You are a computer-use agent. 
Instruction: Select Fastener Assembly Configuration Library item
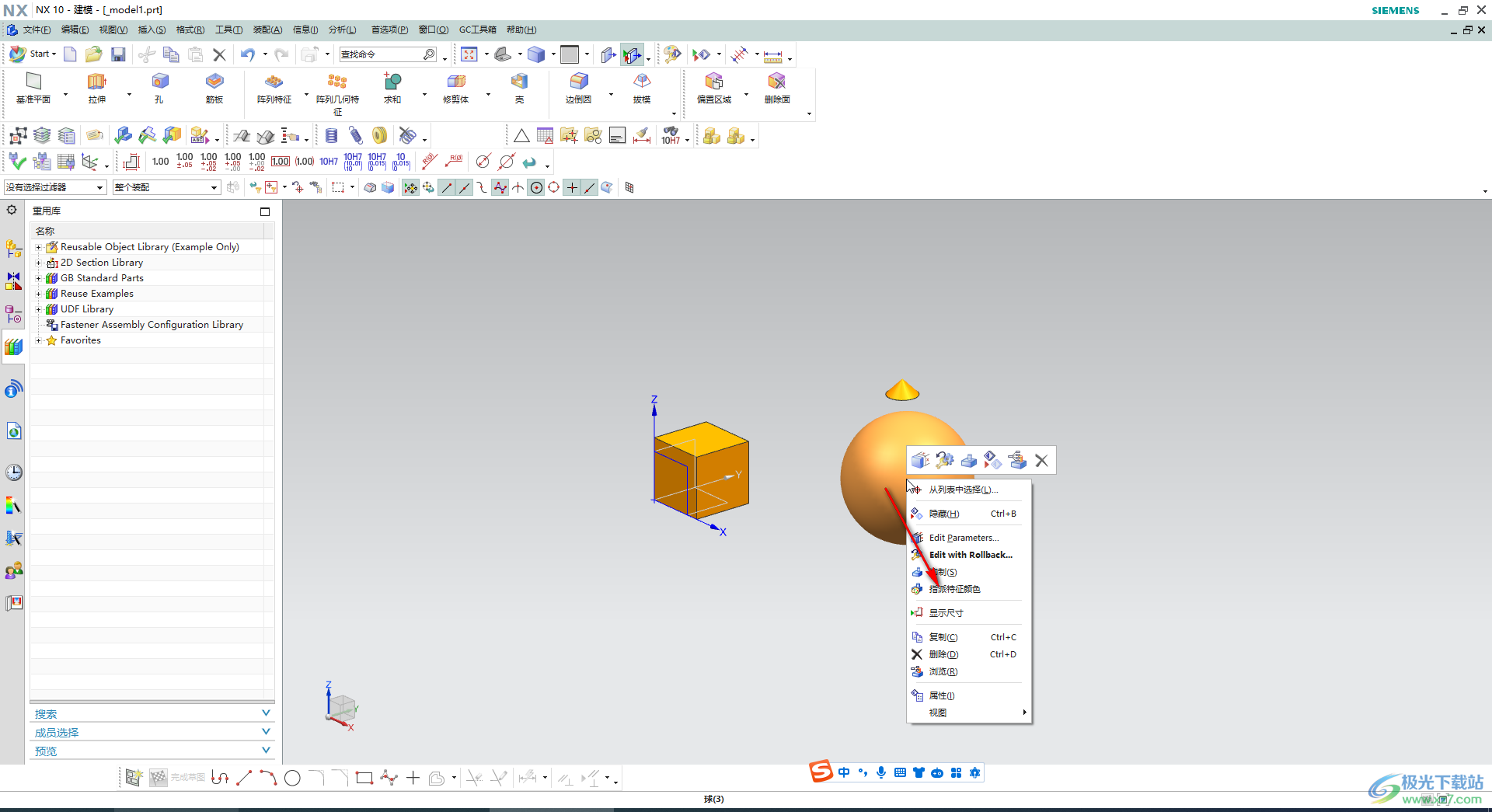(x=152, y=325)
